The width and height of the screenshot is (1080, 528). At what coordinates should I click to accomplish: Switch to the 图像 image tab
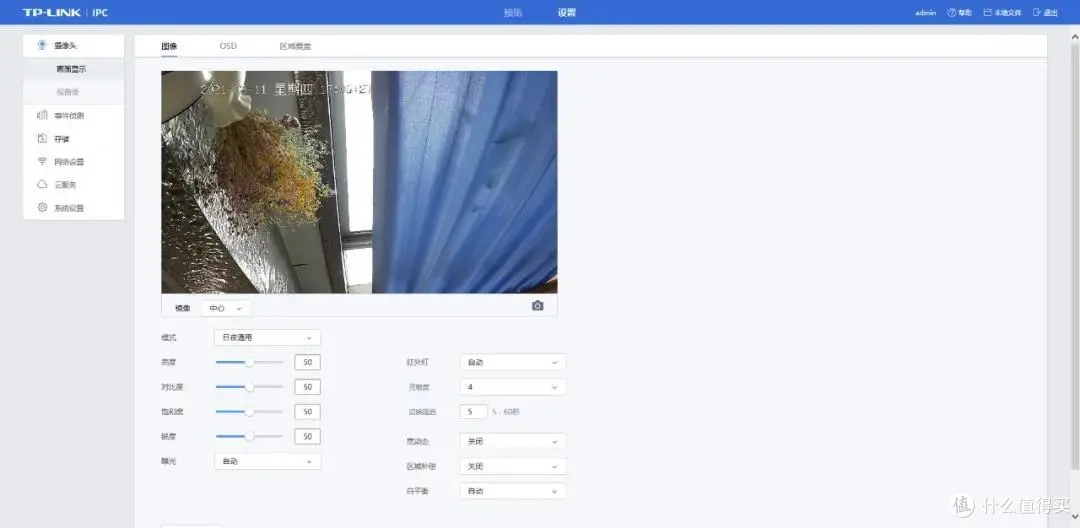[169, 46]
